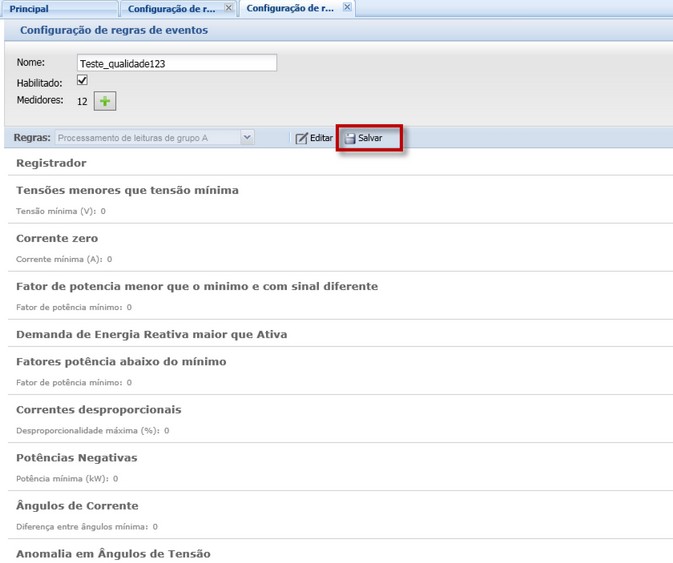Click the Corrente zero rule heading

point(57,238)
